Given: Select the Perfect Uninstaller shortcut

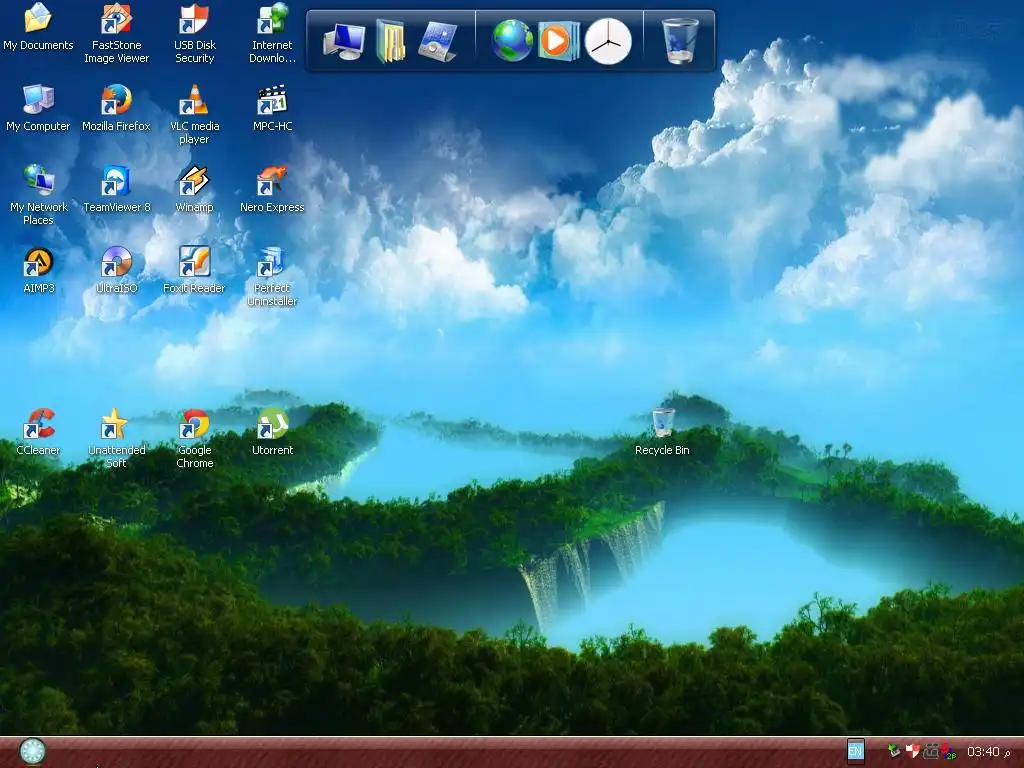Looking at the screenshot, I should (x=272, y=277).
